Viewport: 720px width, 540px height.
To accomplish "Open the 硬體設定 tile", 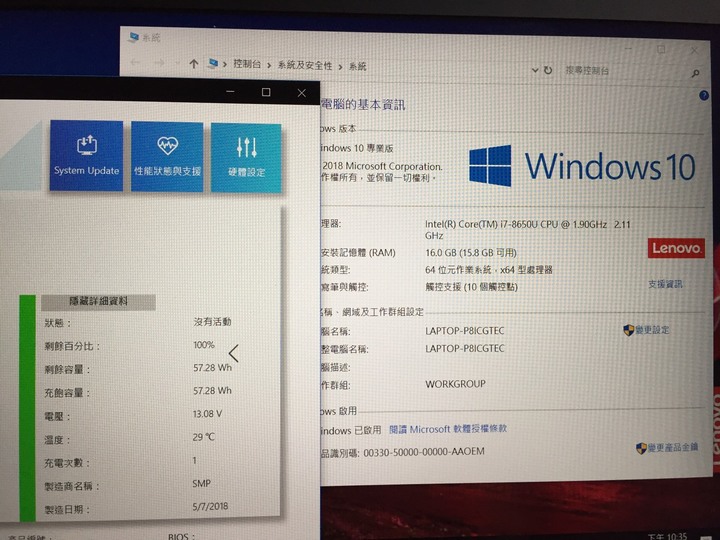I will point(246,158).
